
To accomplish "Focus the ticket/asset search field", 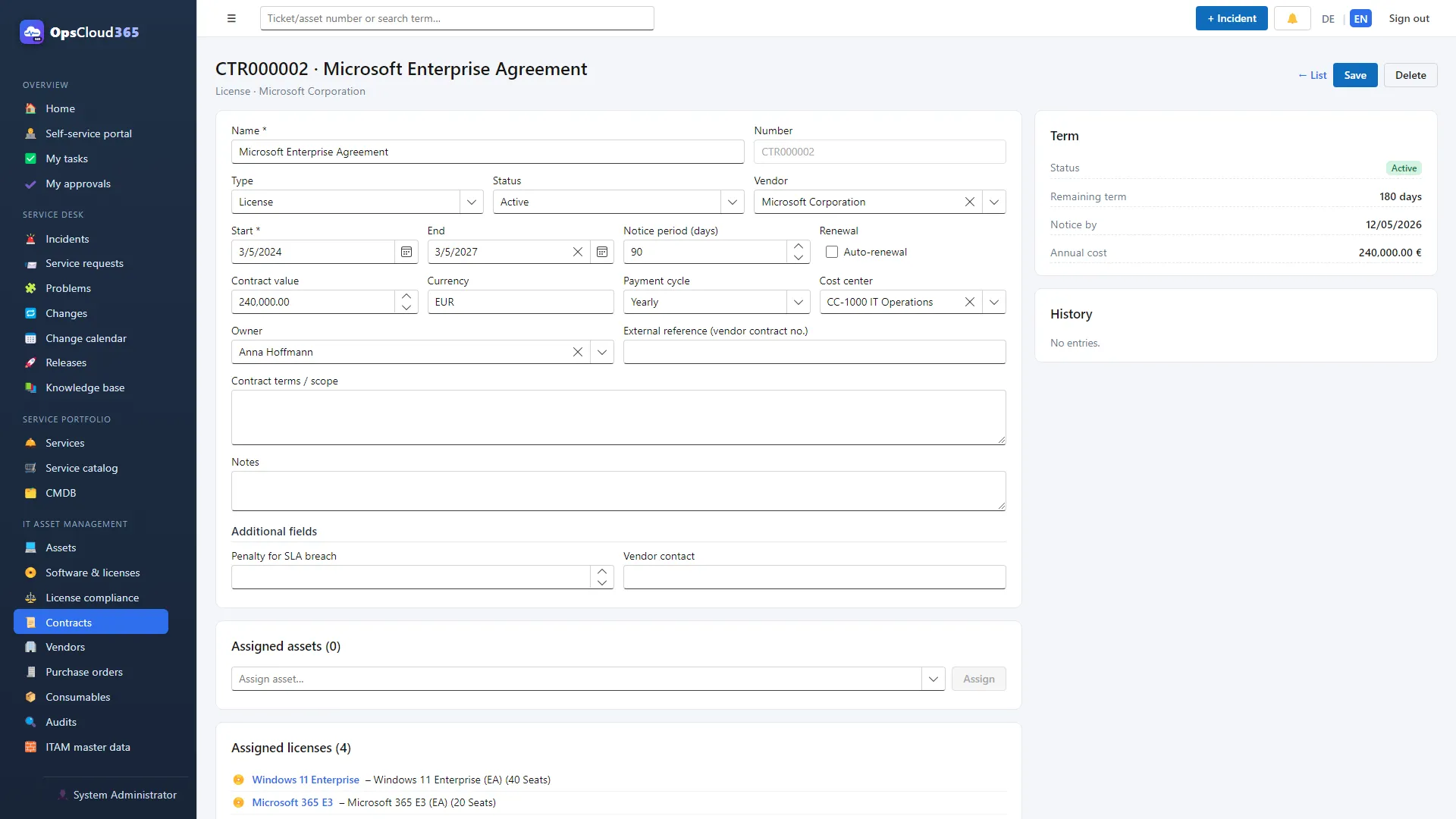I will tap(457, 18).
